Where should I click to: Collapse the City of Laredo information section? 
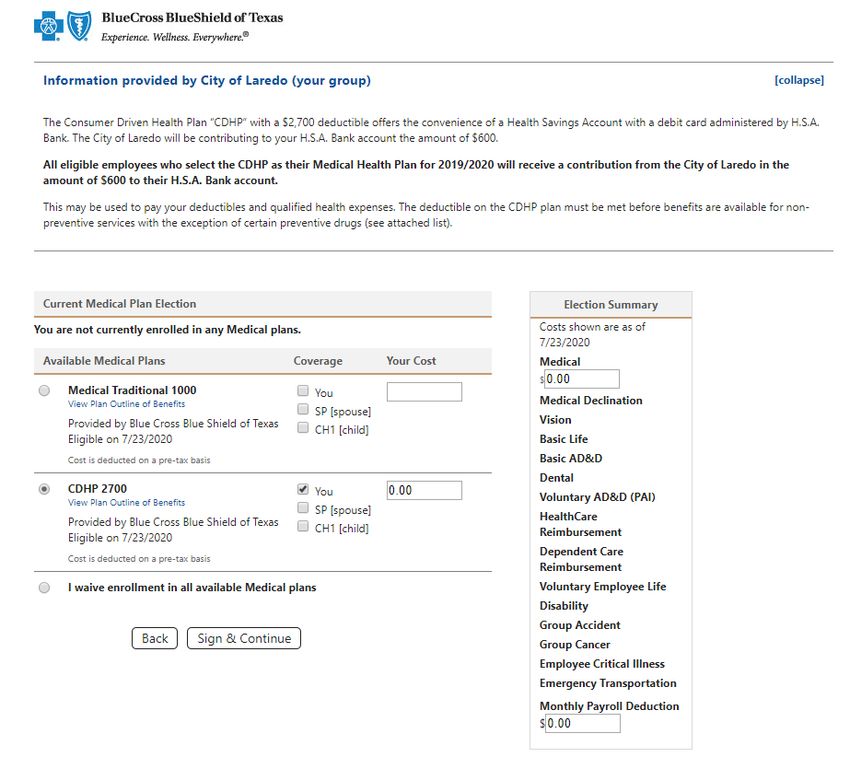[x=799, y=80]
